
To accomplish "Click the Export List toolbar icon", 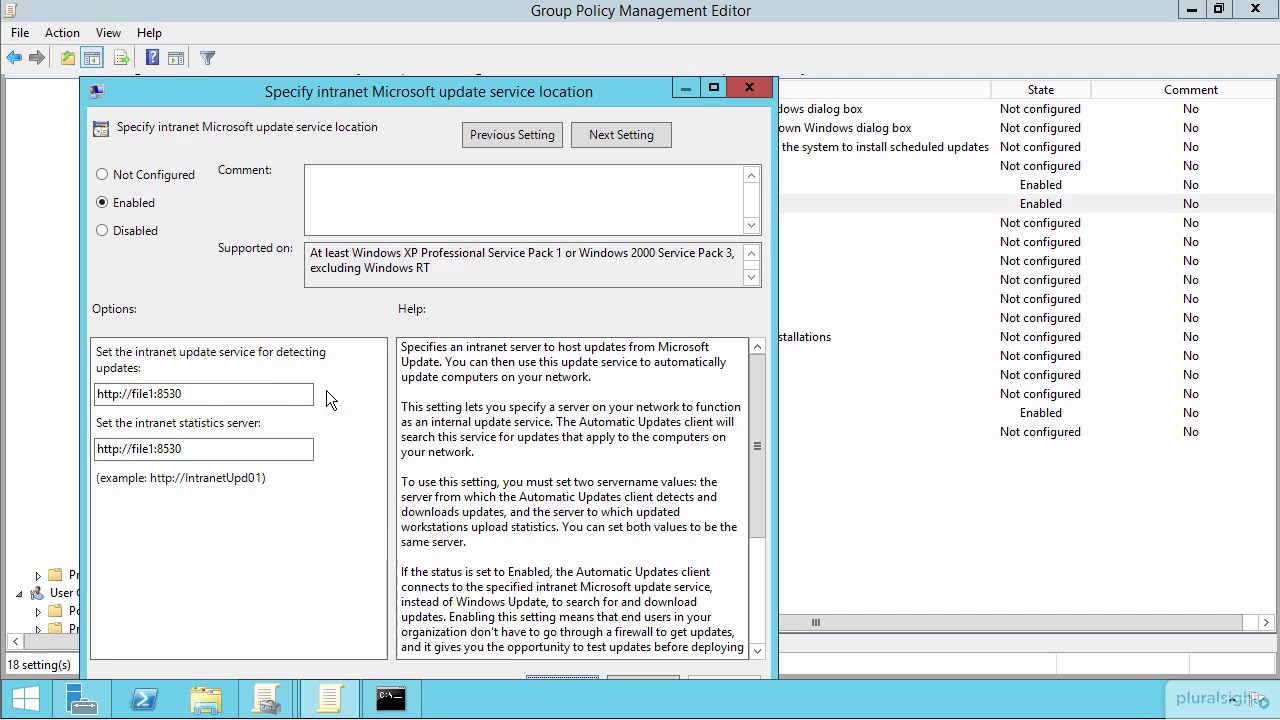I will (x=121, y=58).
